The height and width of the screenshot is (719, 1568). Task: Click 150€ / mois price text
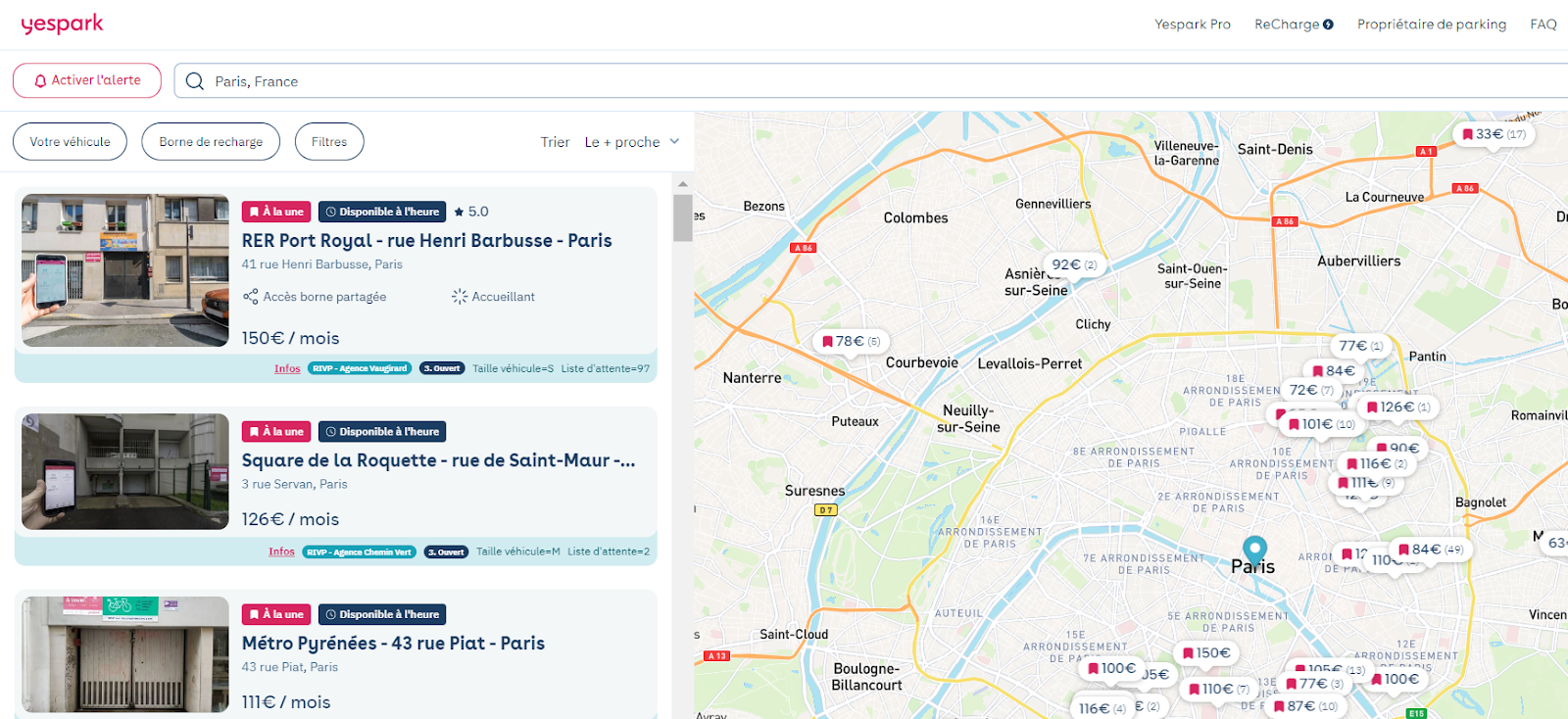click(291, 338)
